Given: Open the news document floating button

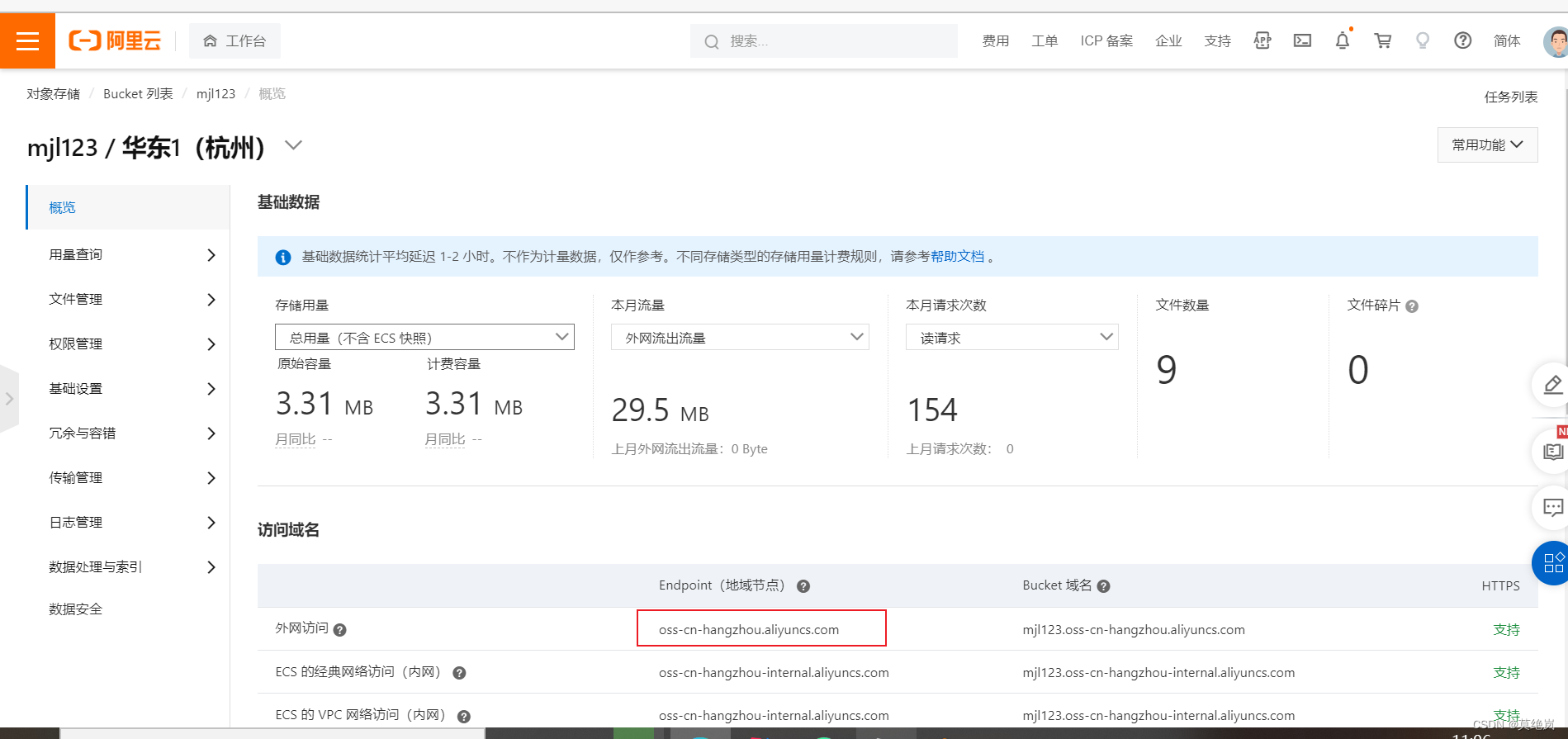Looking at the screenshot, I should pos(1552,452).
